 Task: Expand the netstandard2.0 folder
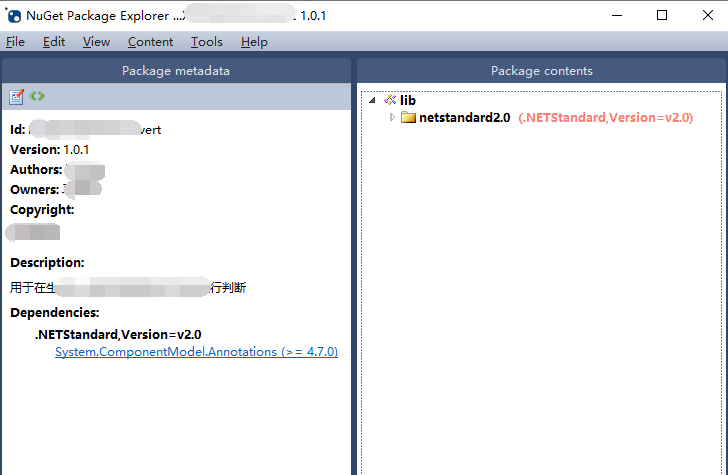click(x=392, y=117)
